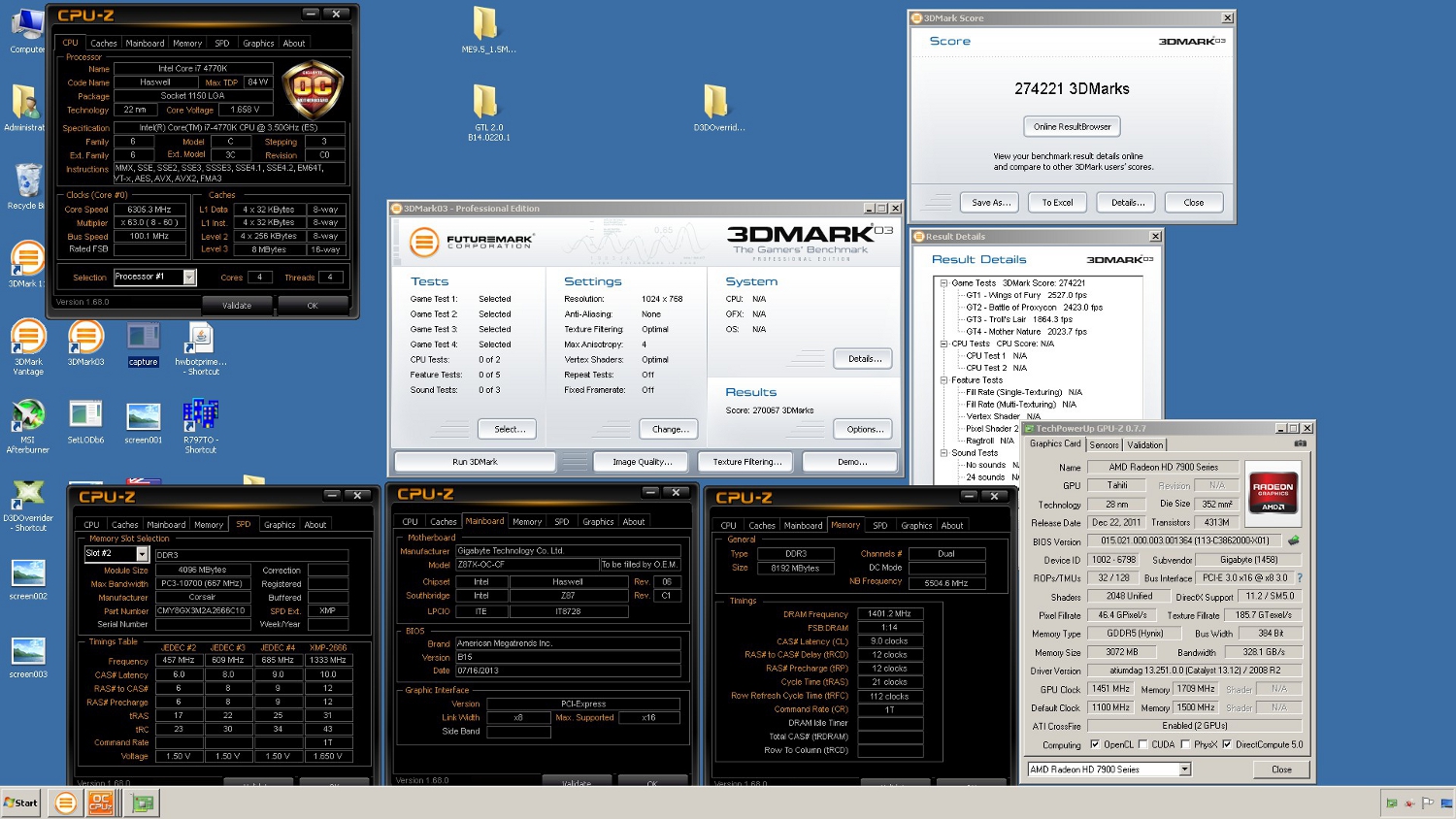The width and height of the screenshot is (1456, 819).
Task: Click the Gigabyte OC badge in CPU-Z
Action: pyautogui.click(x=312, y=91)
